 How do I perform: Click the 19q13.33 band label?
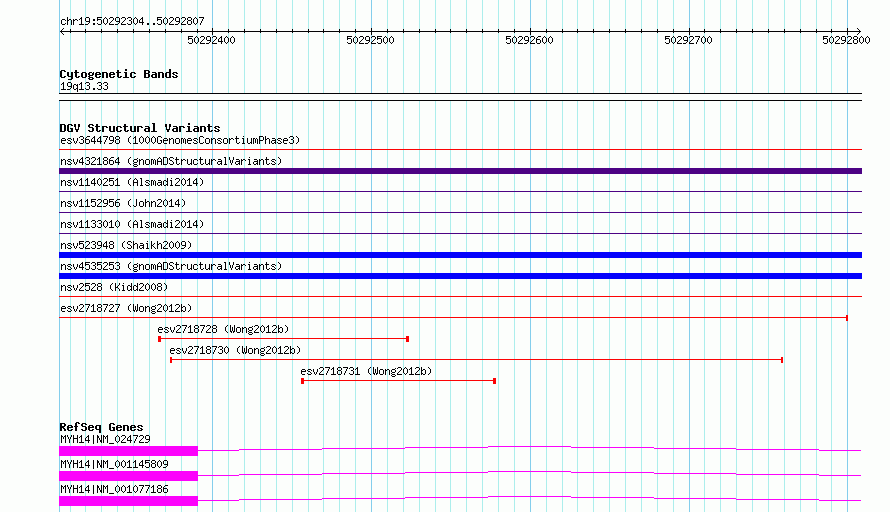click(x=84, y=86)
